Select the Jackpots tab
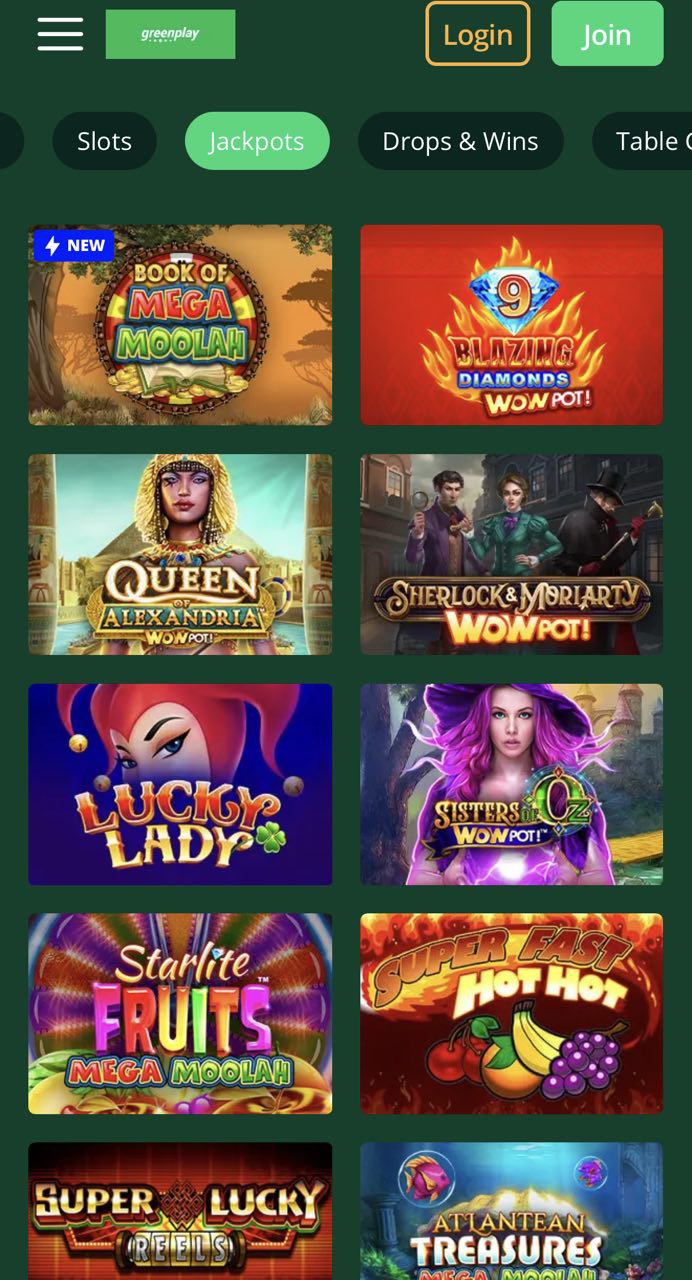This screenshot has width=692, height=1280. point(257,141)
